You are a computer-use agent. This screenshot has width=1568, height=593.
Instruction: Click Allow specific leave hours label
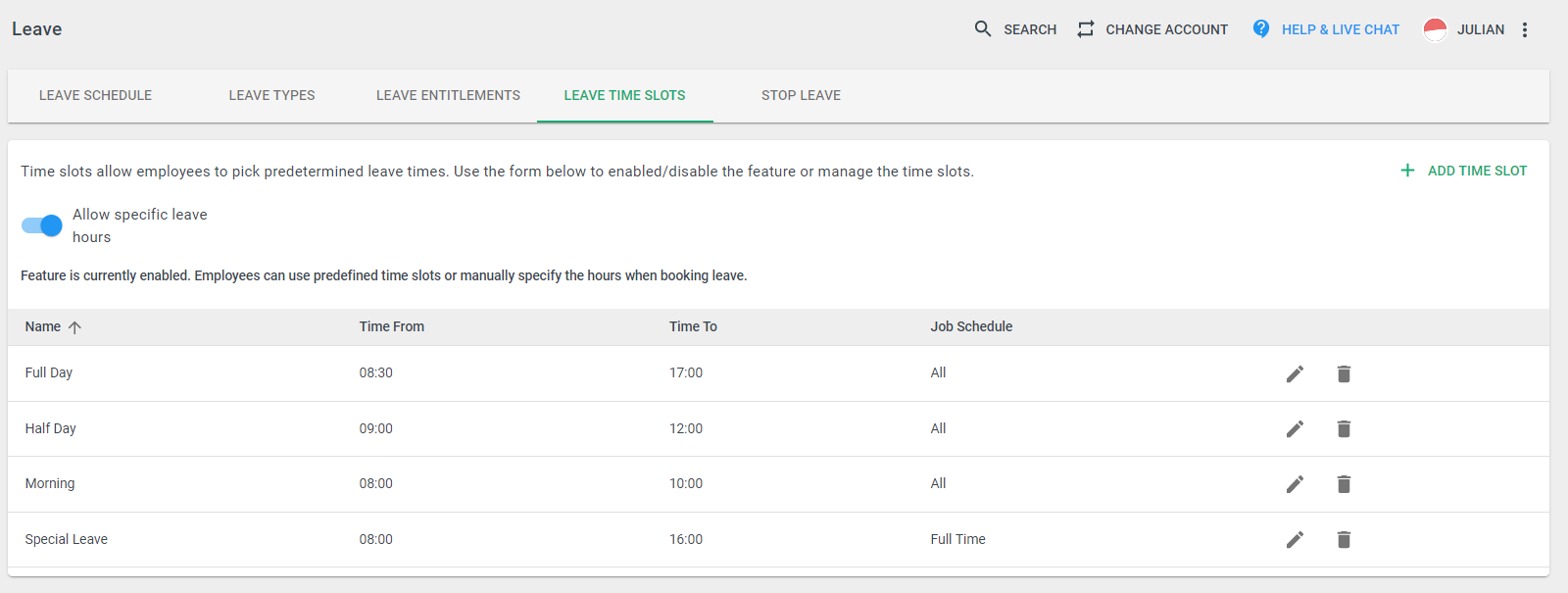coord(140,225)
